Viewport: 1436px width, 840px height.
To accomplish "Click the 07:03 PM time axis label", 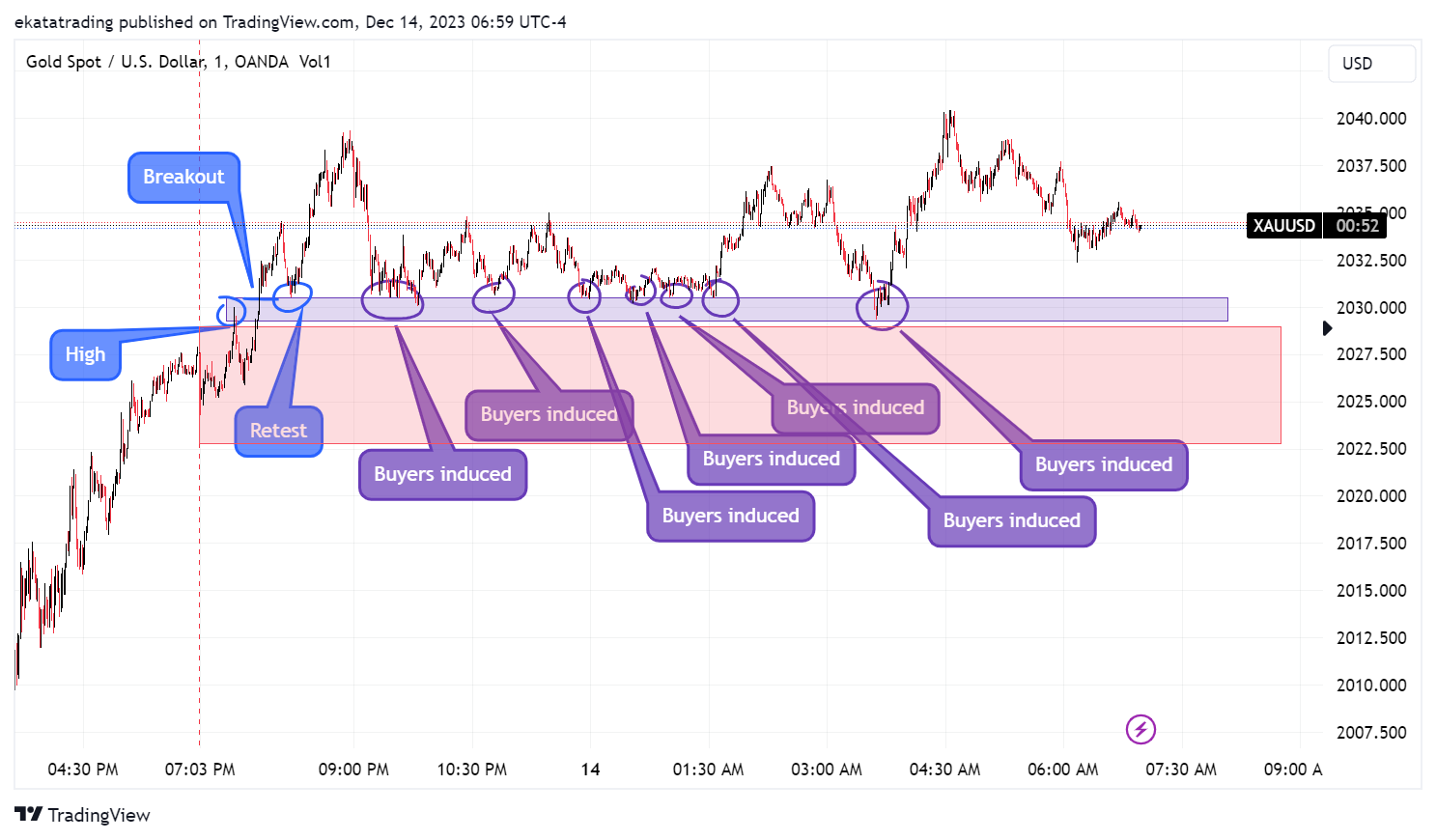I will [200, 770].
